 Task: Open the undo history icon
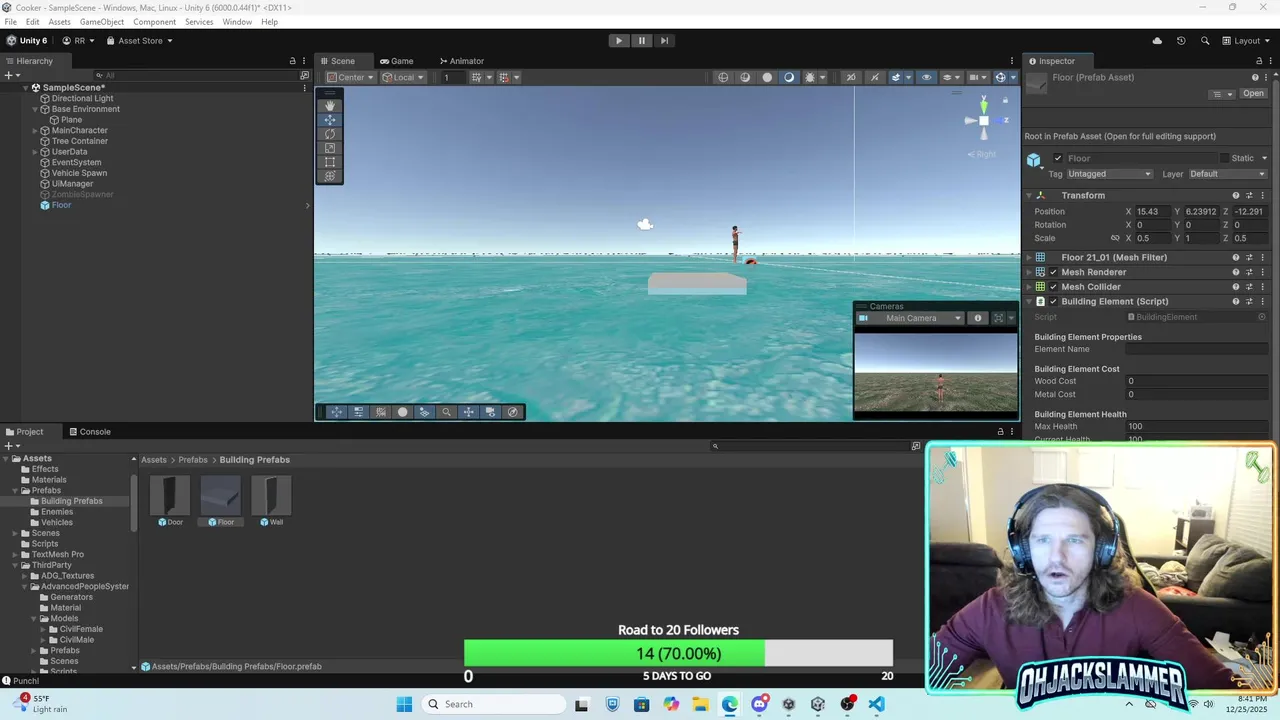(1181, 41)
